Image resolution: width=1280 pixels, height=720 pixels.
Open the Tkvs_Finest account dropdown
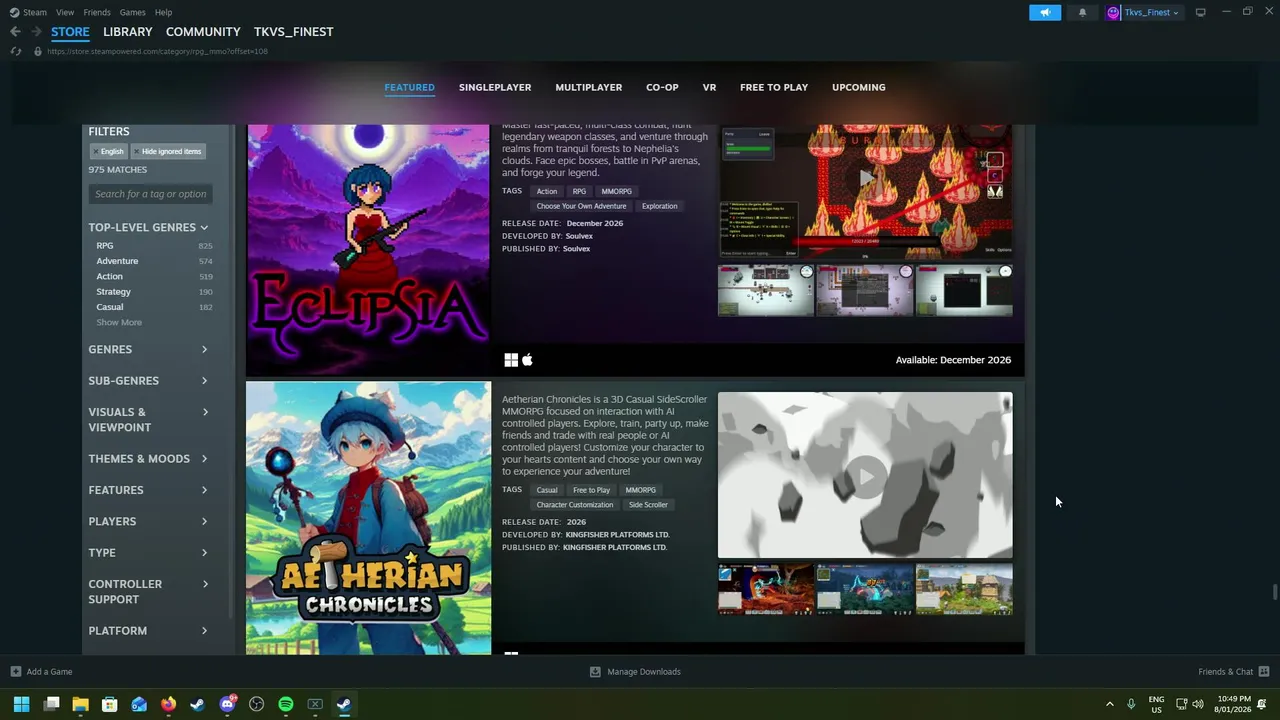coord(1151,12)
